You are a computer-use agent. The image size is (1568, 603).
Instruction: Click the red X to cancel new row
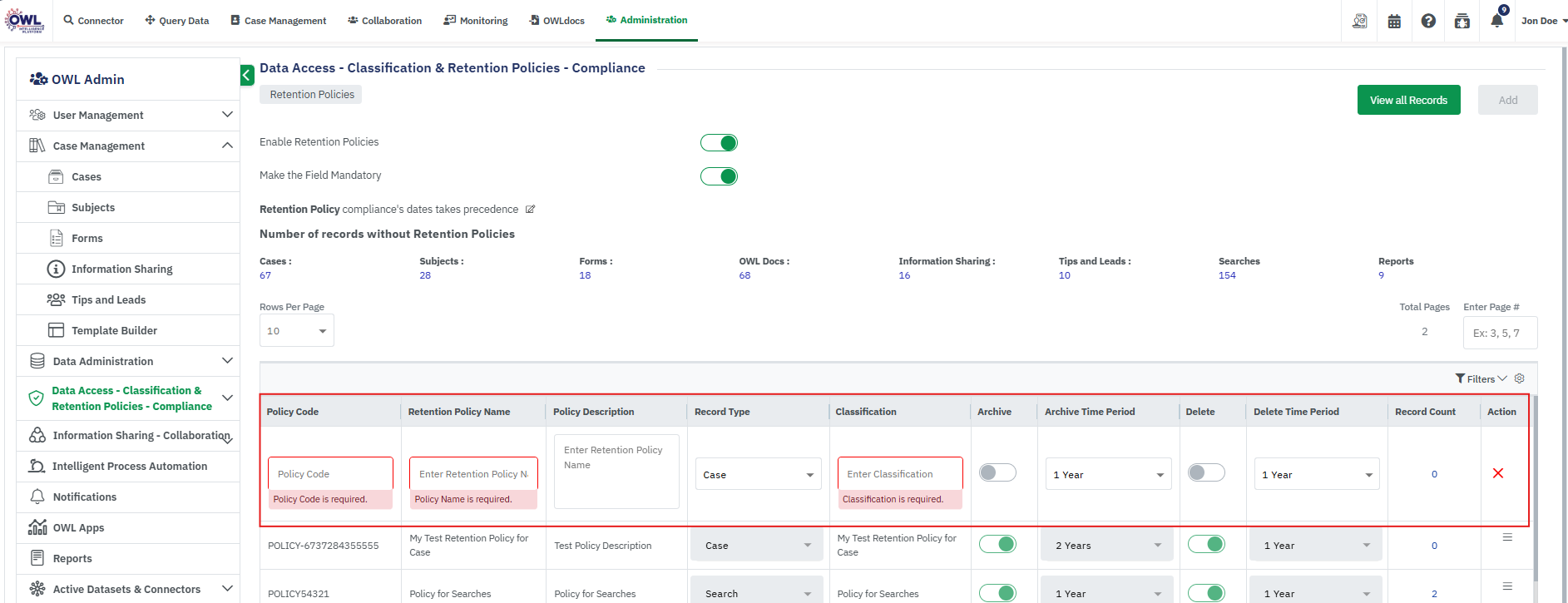1498,473
